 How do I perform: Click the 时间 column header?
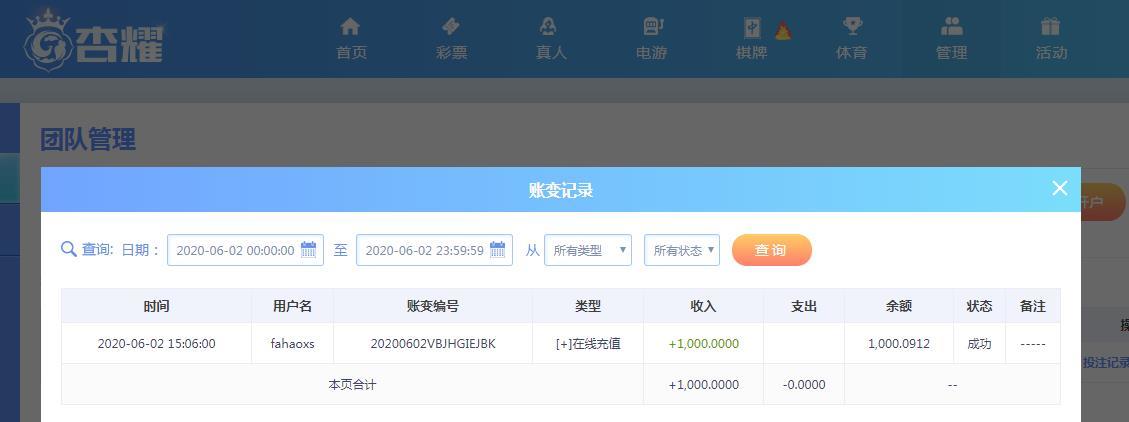point(156,306)
